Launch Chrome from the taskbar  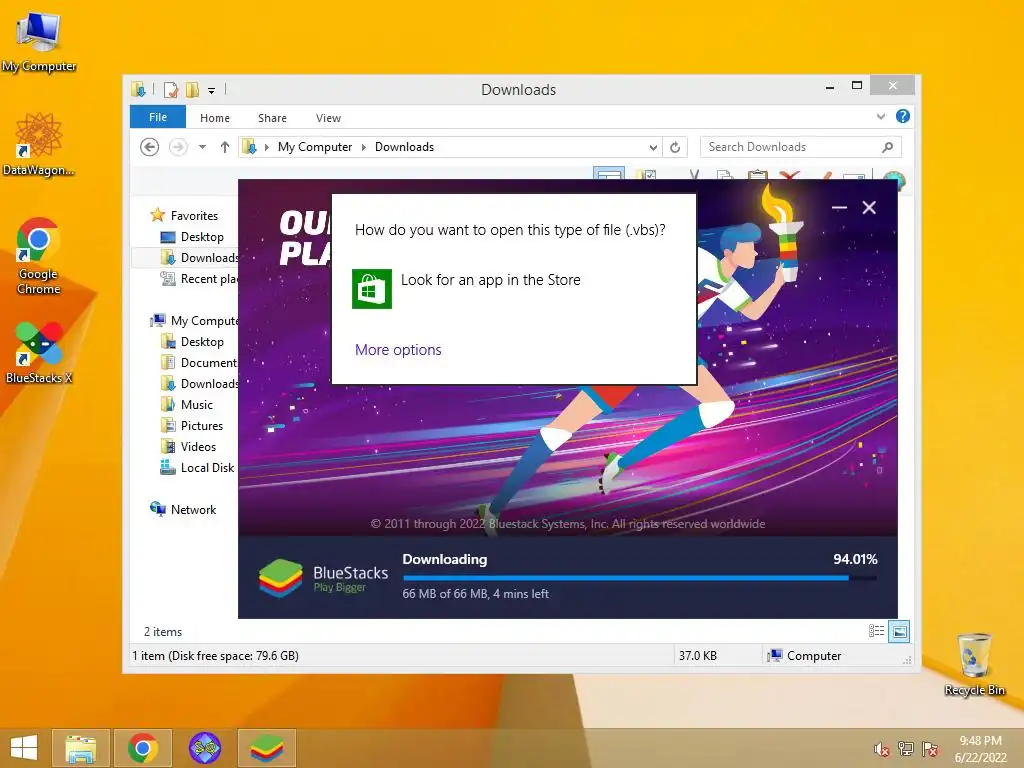point(143,748)
